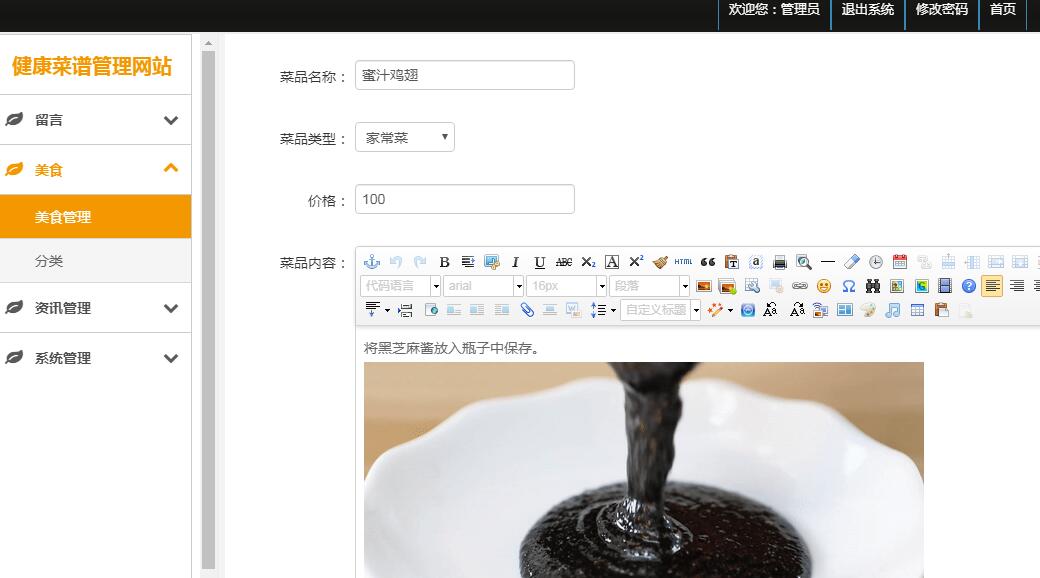
Task: Expand the 系统管理 menu chevron
Action: (171, 358)
